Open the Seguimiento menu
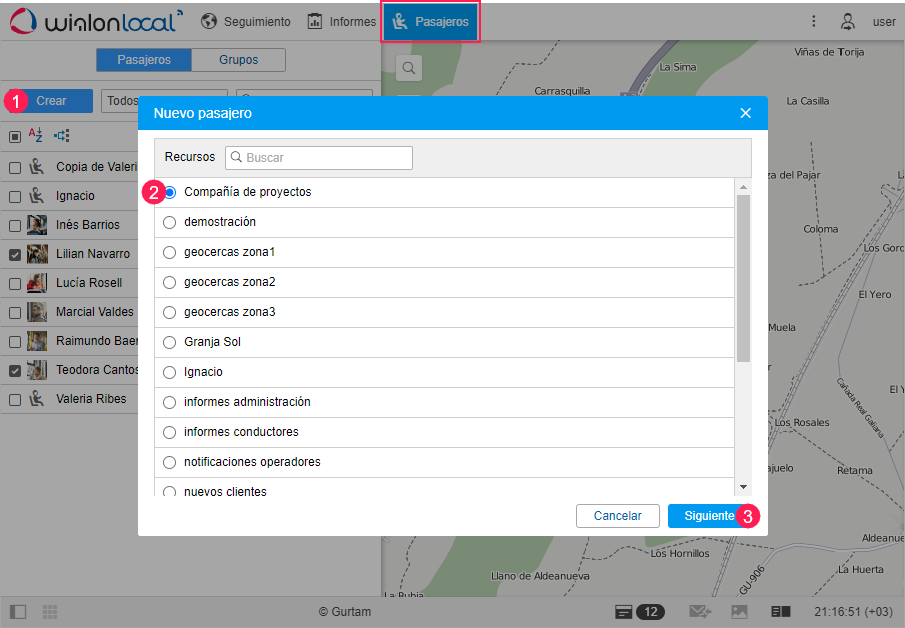Viewport: 905px width, 628px height. click(246, 21)
